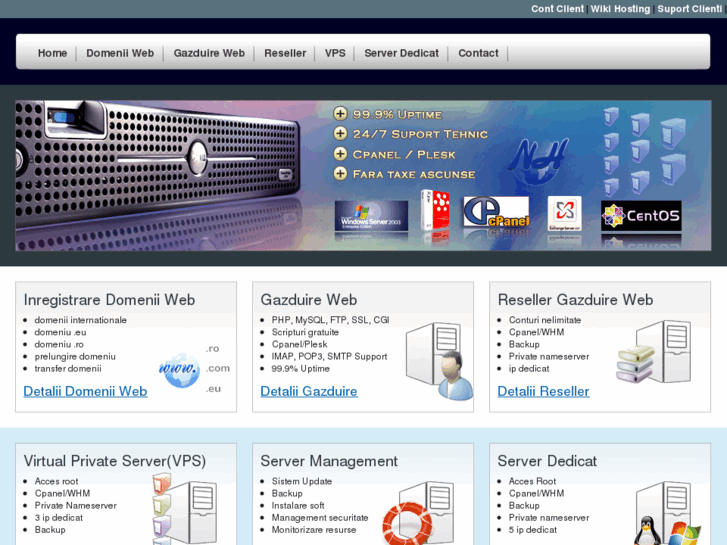
Task: Click the 'Sistem Update' list item
Action: coord(302,481)
